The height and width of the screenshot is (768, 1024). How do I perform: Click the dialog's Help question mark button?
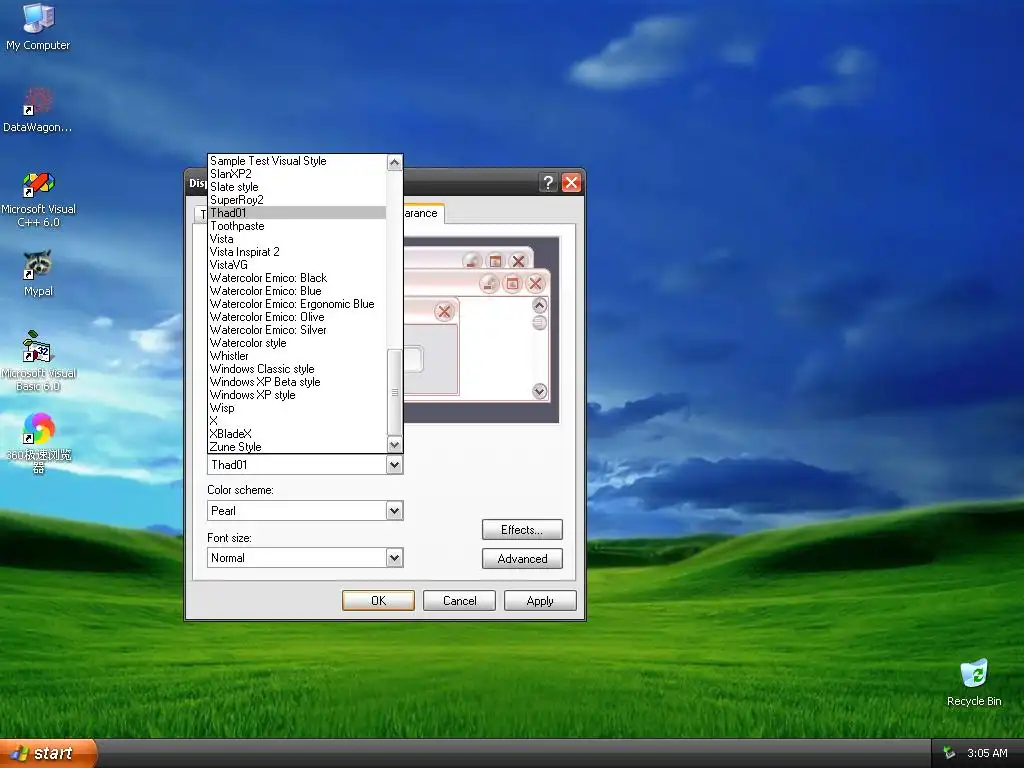tap(548, 183)
